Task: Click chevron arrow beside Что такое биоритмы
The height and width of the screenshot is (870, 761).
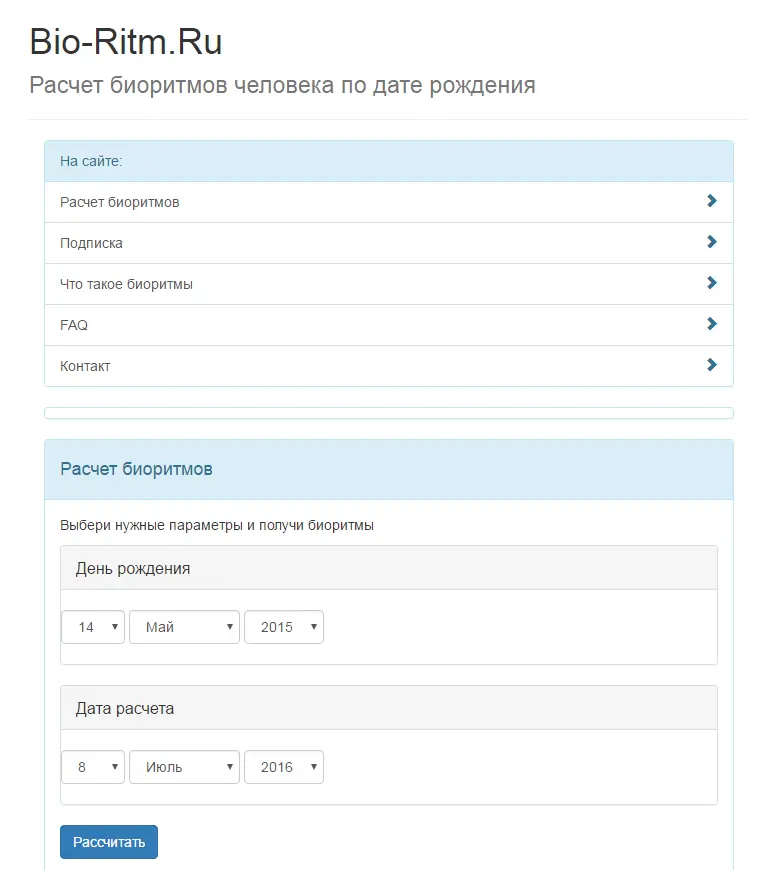Action: (x=711, y=283)
